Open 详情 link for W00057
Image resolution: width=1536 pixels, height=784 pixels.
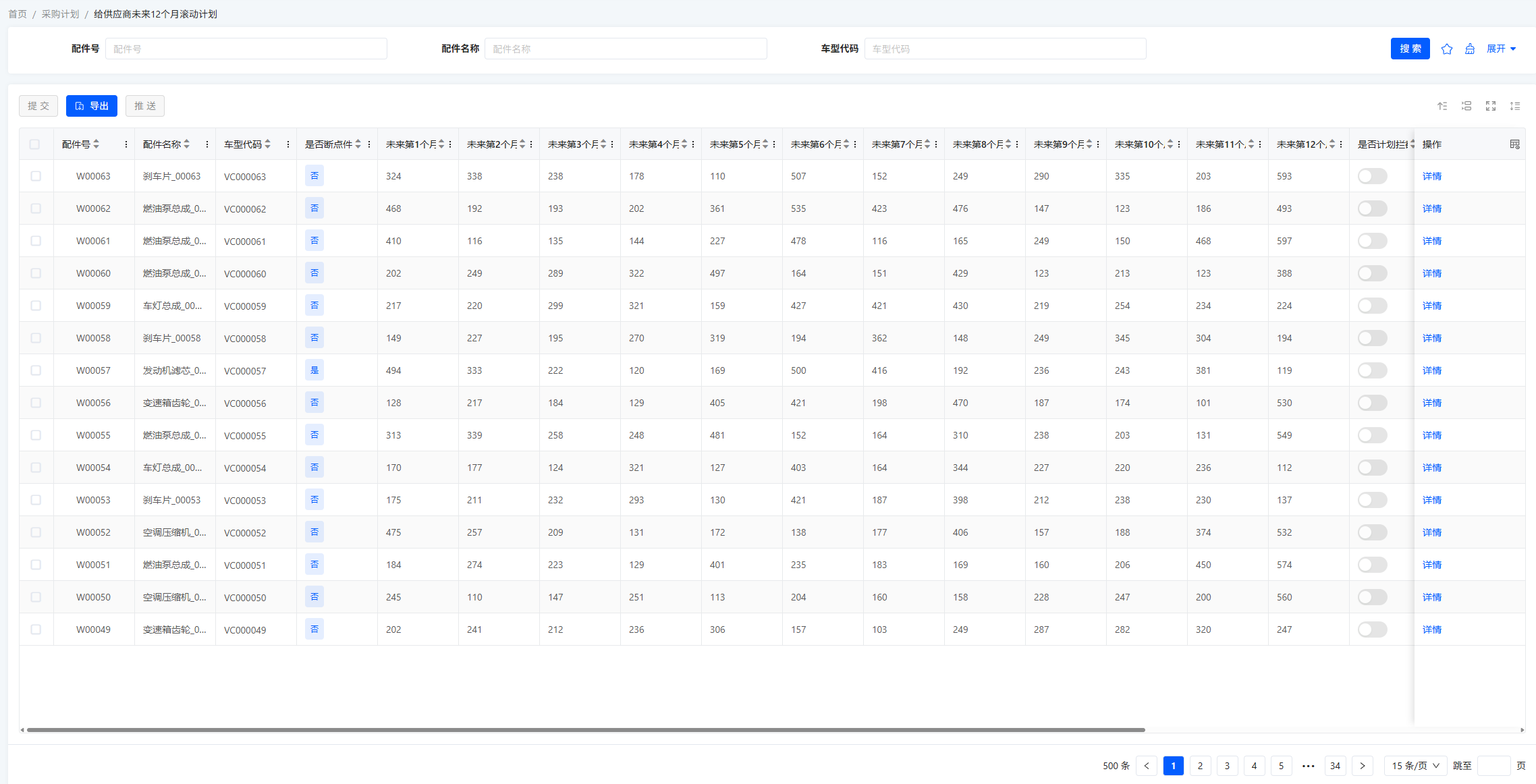coord(1431,370)
